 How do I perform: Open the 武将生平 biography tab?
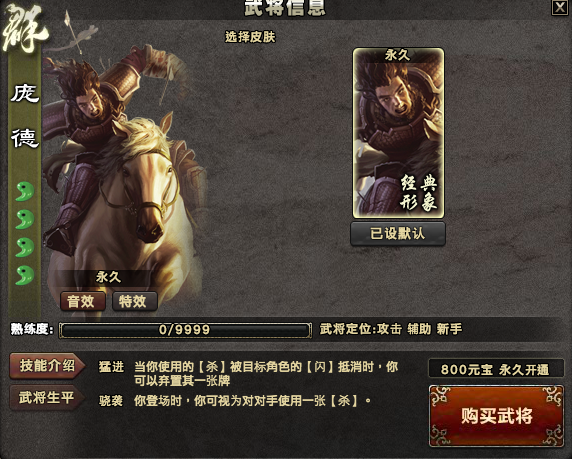click(47, 397)
